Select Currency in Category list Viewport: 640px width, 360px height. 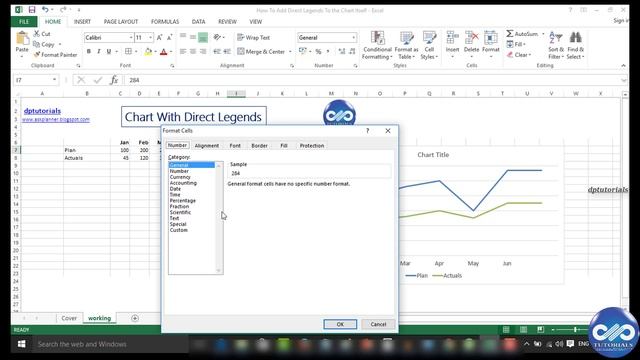click(x=180, y=177)
